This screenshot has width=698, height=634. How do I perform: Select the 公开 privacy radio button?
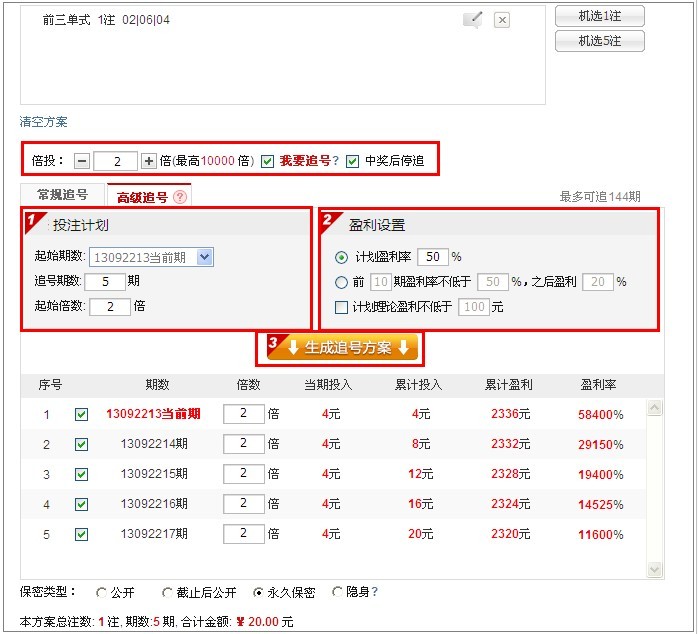102,592
